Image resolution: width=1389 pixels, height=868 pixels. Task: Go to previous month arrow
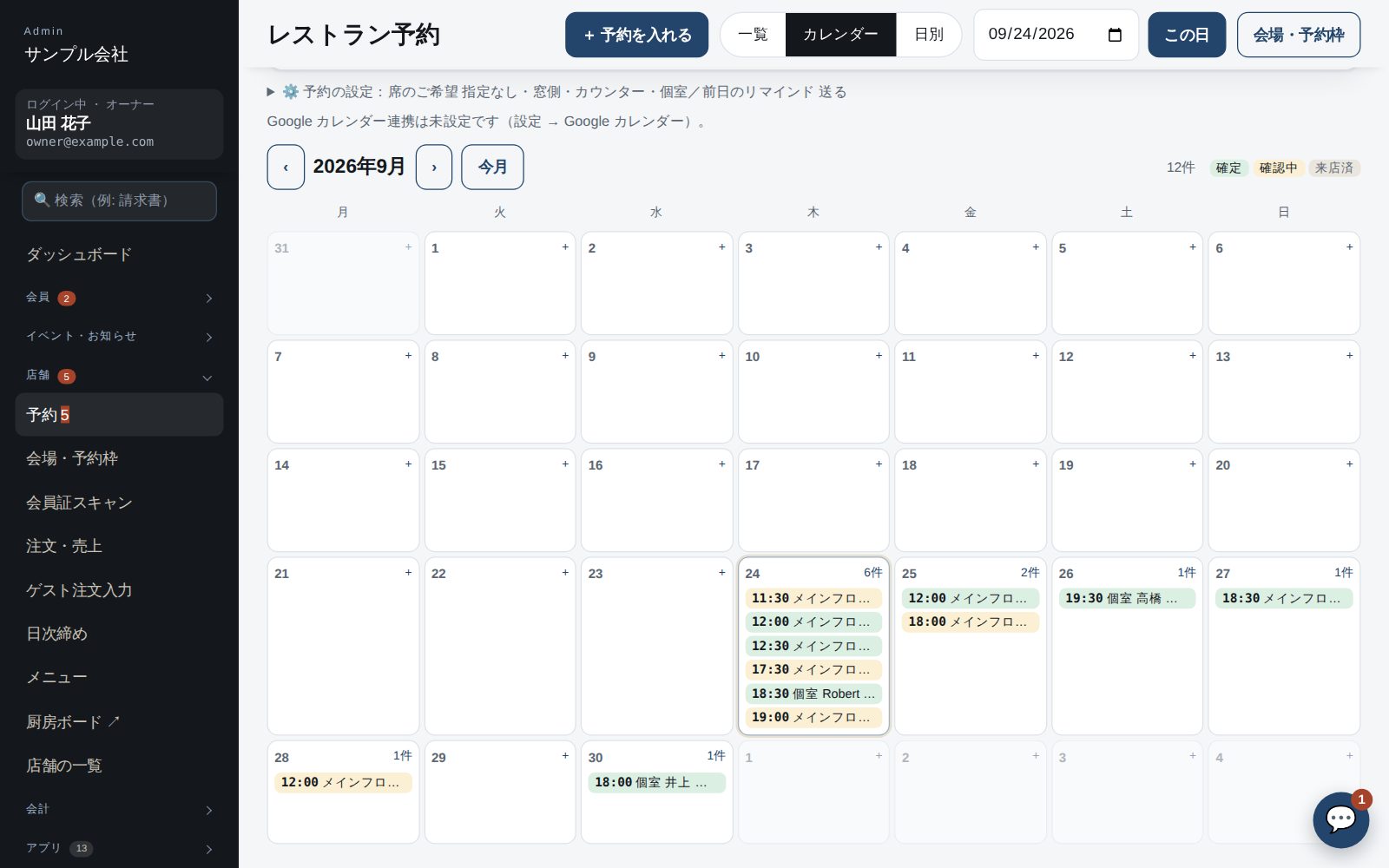coord(286,167)
